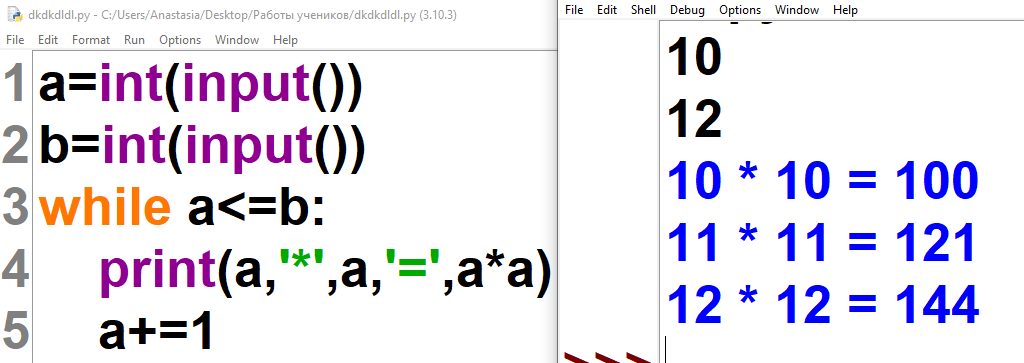This screenshot has width=1024, height=363.
Task: Open the Run menu in the editor
Action: click(135, 40)
